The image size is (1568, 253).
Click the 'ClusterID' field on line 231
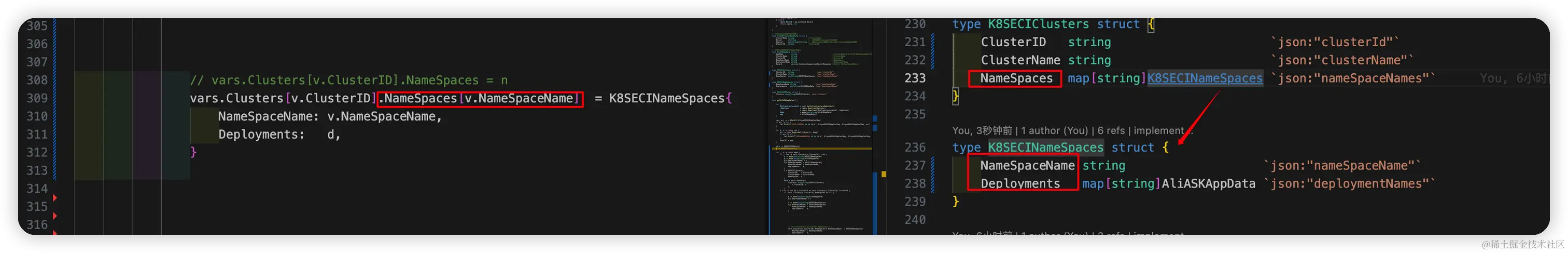pos(1013,42)
